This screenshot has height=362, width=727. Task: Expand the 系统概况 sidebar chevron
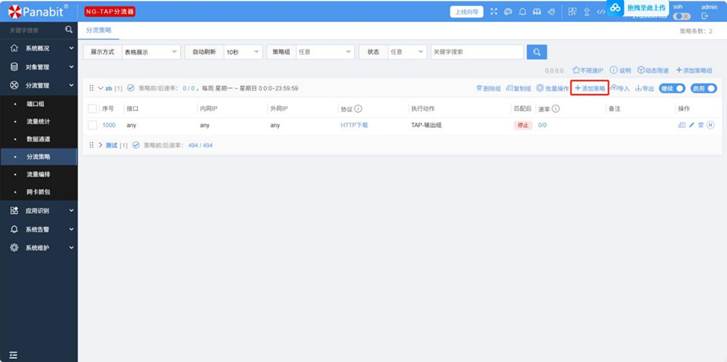tap(71, 48)
